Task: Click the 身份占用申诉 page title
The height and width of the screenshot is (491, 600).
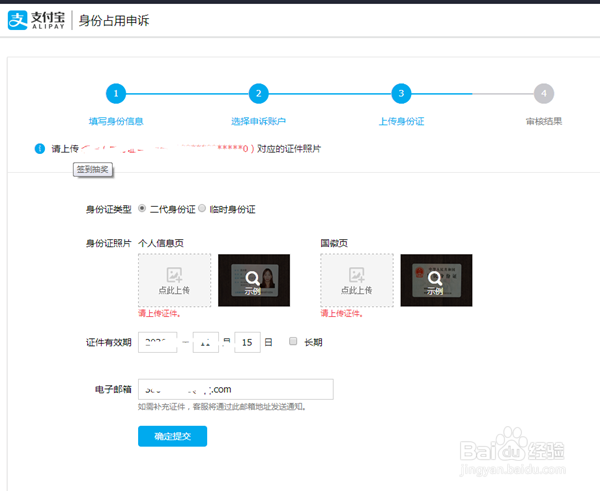Action: click(x=114, y=20)
